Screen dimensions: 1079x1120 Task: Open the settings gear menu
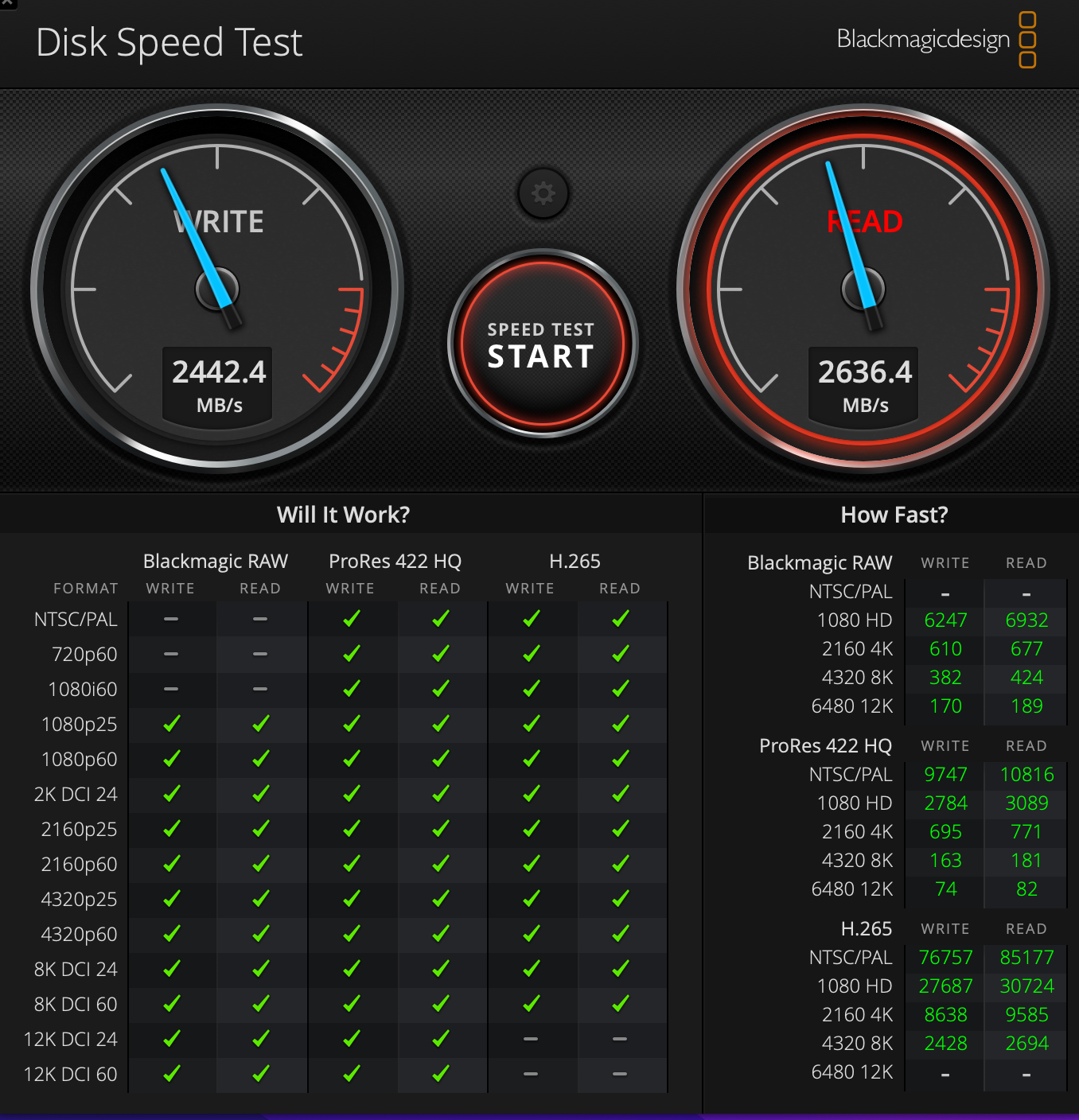tap(543, 193)
